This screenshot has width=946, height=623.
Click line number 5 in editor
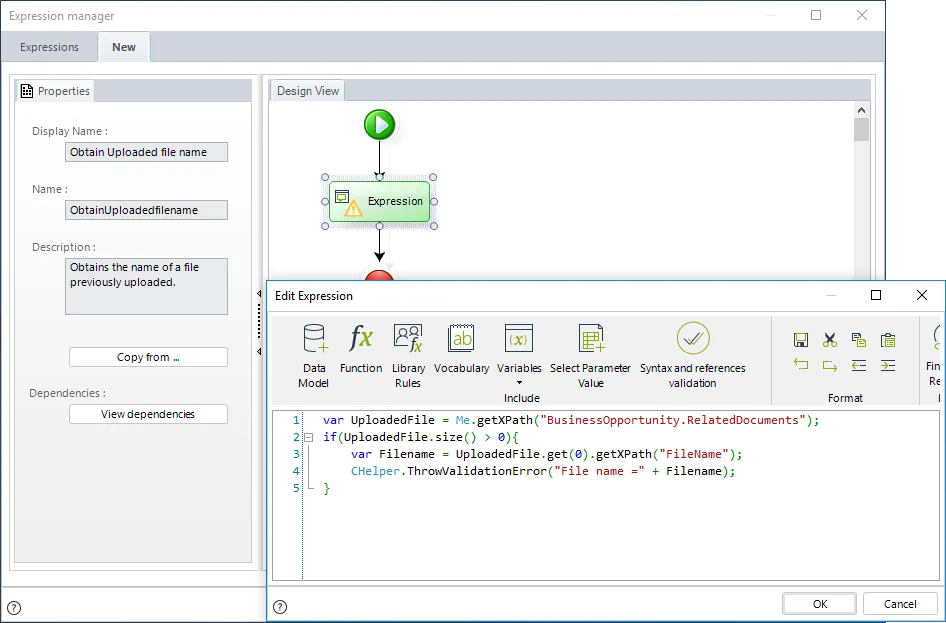point(296,488)
